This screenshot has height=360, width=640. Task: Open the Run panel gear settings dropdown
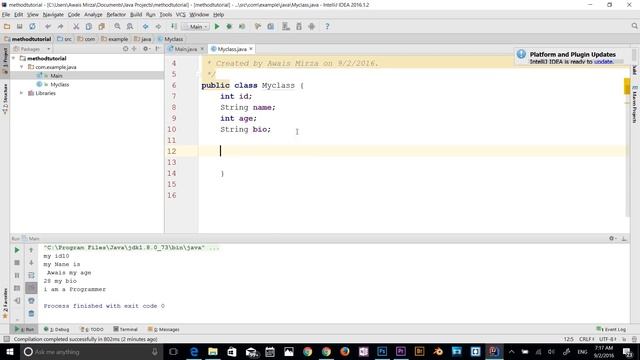[612, 238]
